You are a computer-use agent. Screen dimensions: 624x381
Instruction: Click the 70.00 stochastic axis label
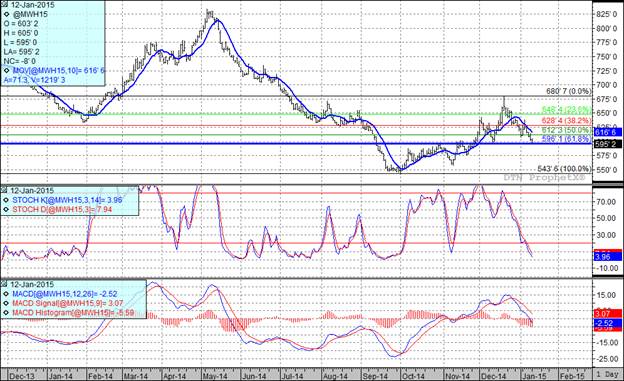pyautogui.click(x=607, y=202)
